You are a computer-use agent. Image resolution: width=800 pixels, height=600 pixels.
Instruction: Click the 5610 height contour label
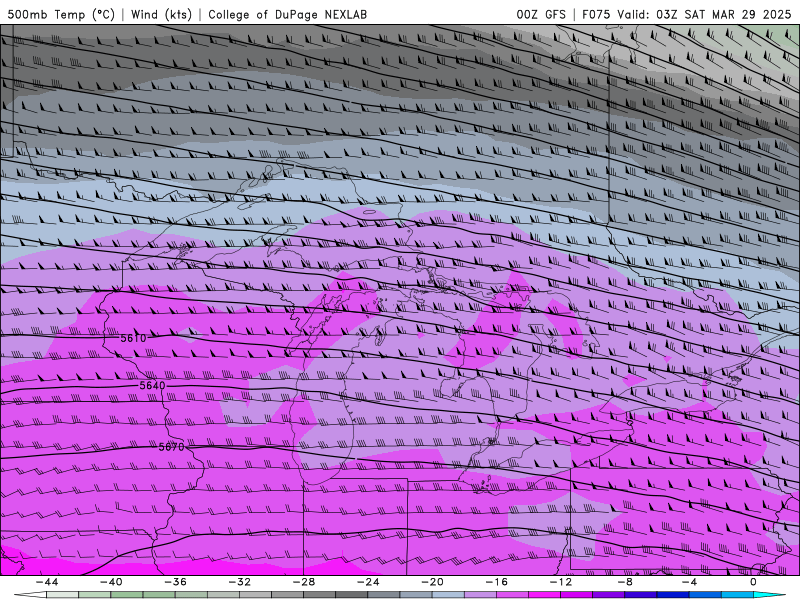tap(133, 338)
